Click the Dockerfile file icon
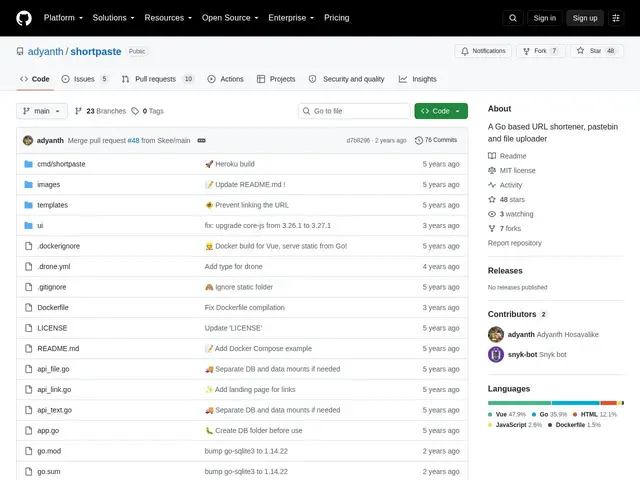Image resolution: width=640 pixels, height=480 pixels. 29,307
